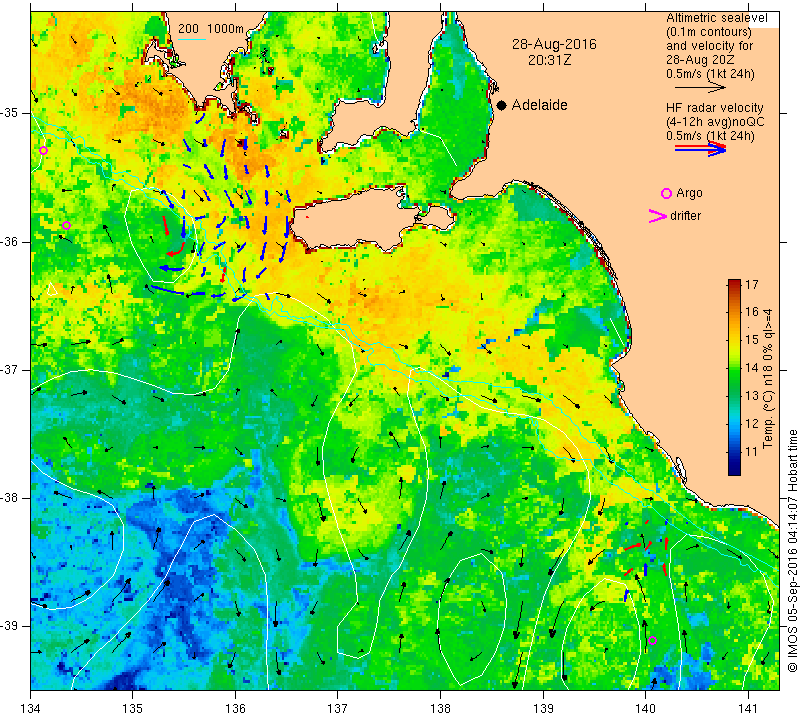The height and width of the screenshot is (720, 800).
Task: Click the black dot marking Adelaide
Action: [502, 105]
